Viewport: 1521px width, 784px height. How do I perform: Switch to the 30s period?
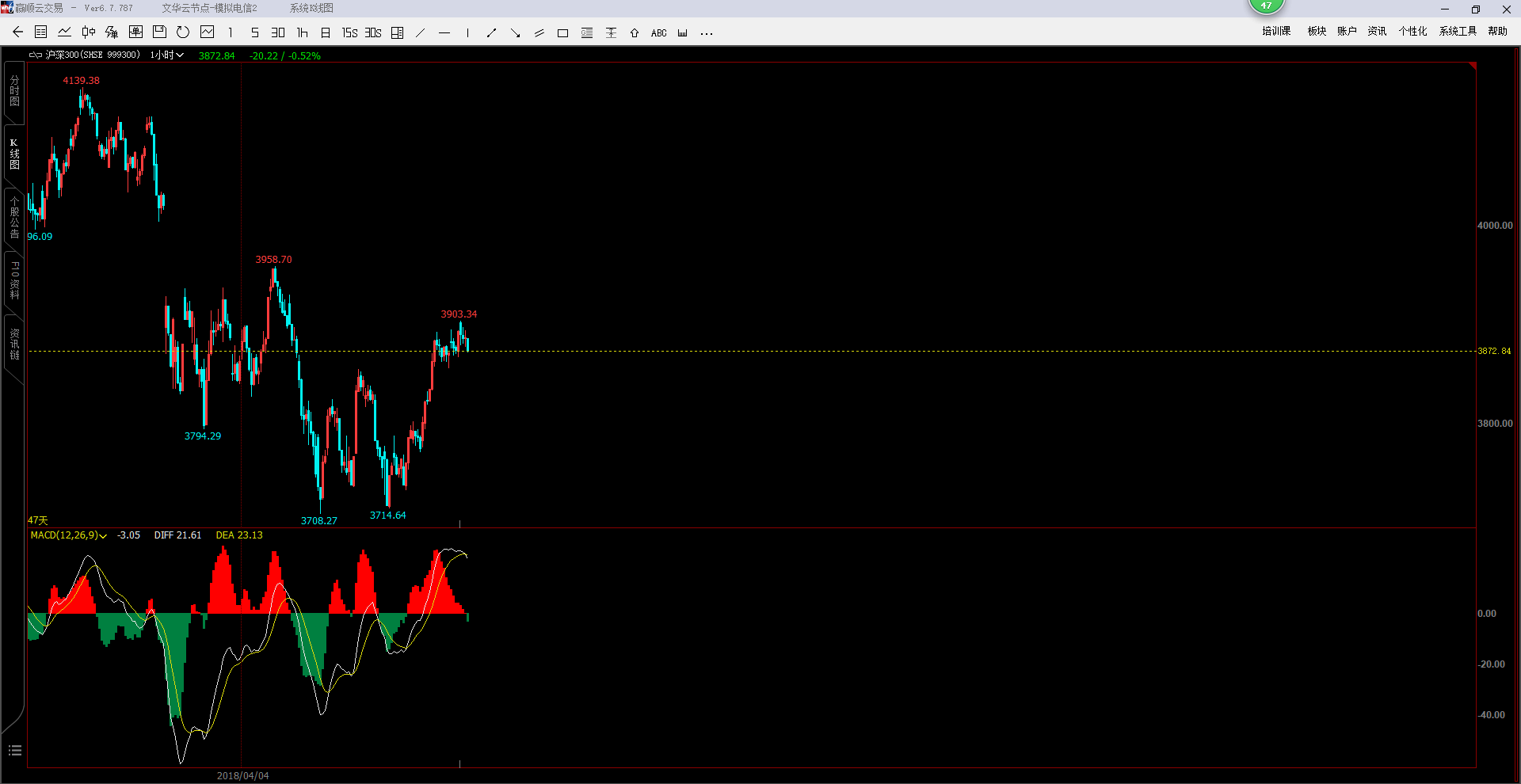(373, 32)
